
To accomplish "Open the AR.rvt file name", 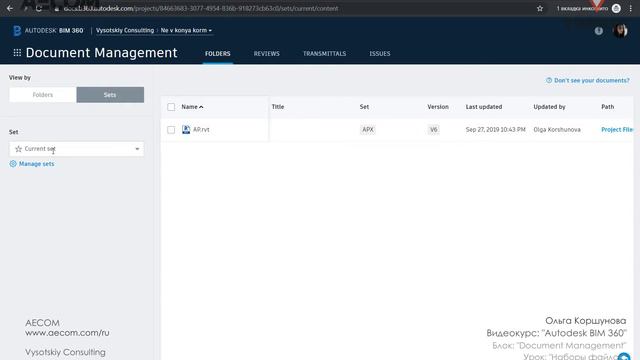I will (201, 129).
